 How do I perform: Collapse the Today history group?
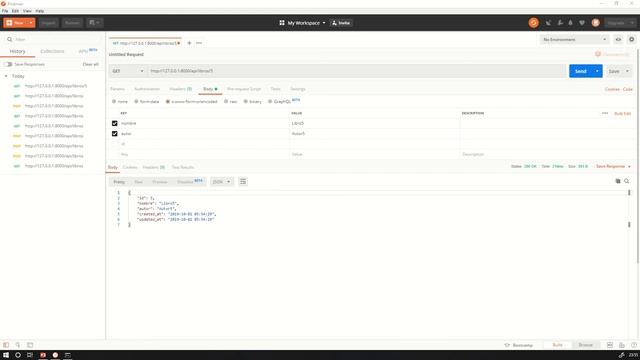click(6, 76)
